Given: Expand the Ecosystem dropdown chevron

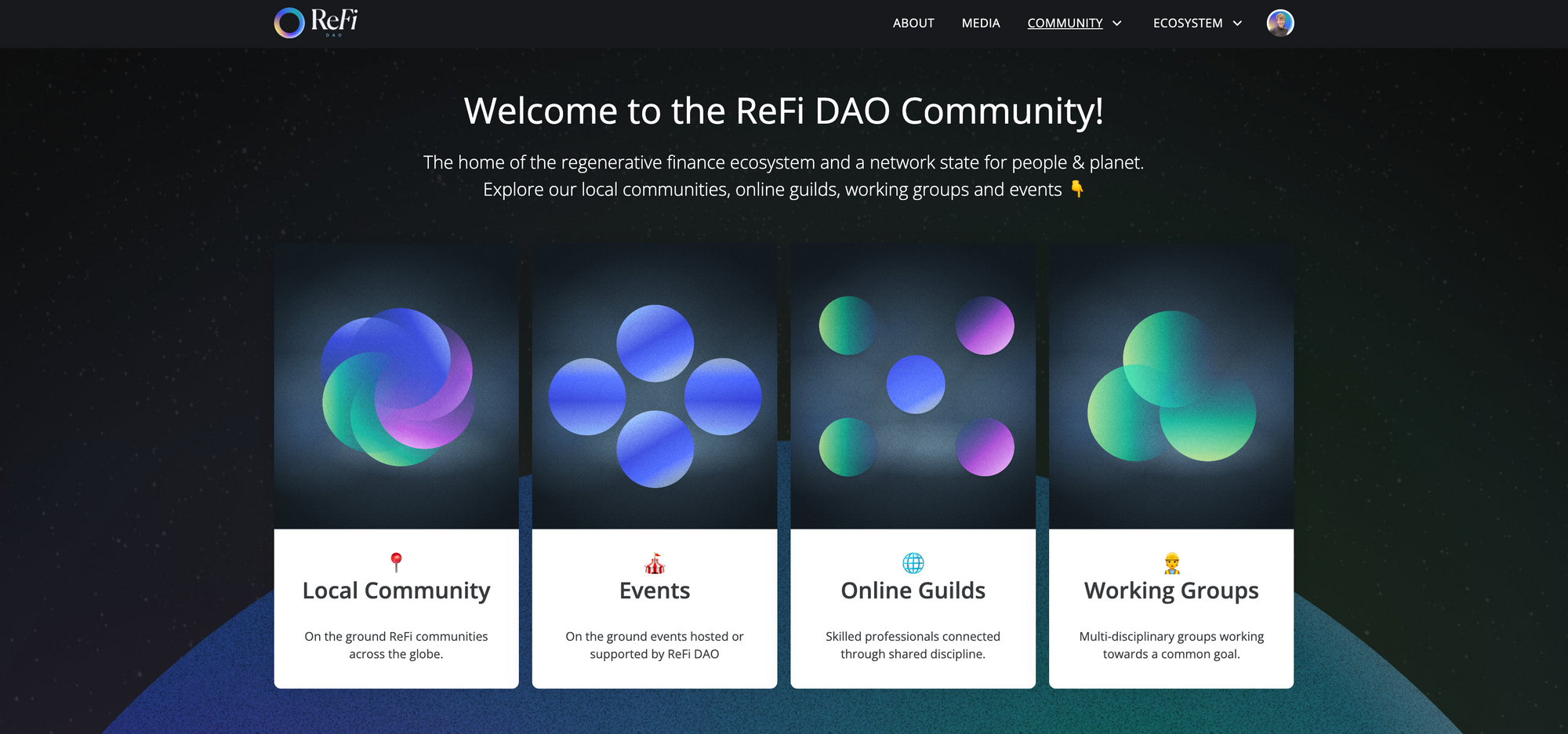Looking at the screenshot, I should pos(1237,24).
